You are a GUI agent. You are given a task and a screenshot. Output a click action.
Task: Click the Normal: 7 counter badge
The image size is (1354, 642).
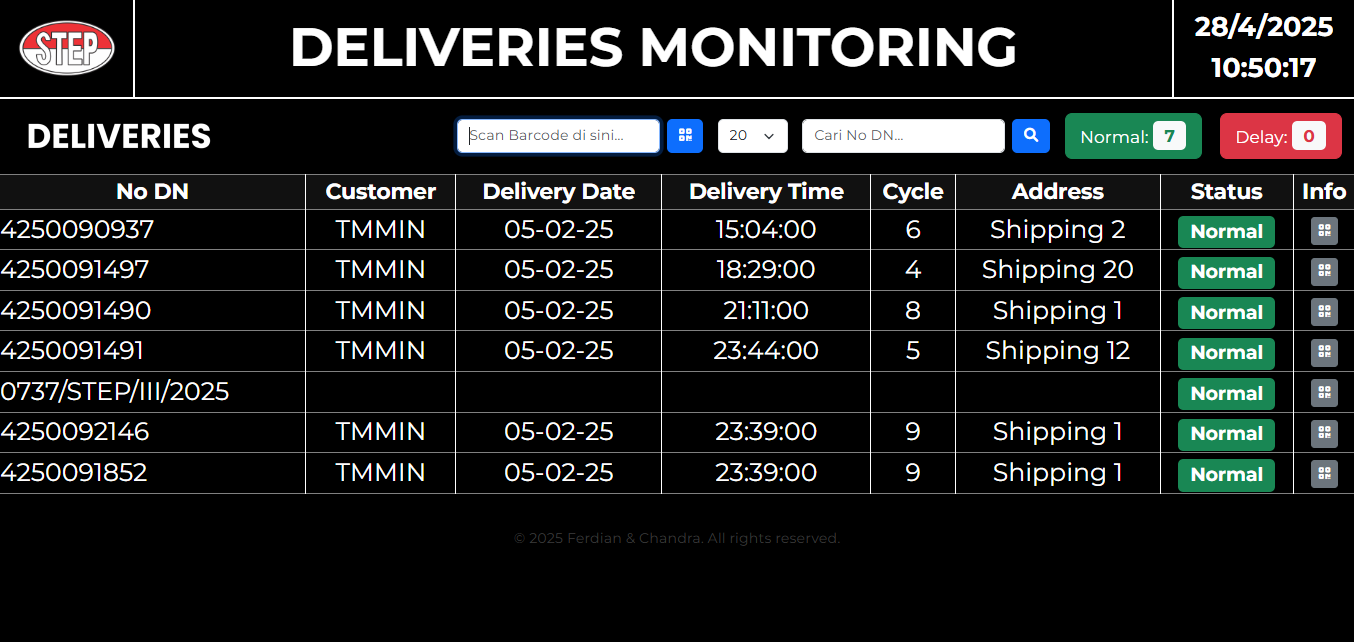[x=1133, y=135]
